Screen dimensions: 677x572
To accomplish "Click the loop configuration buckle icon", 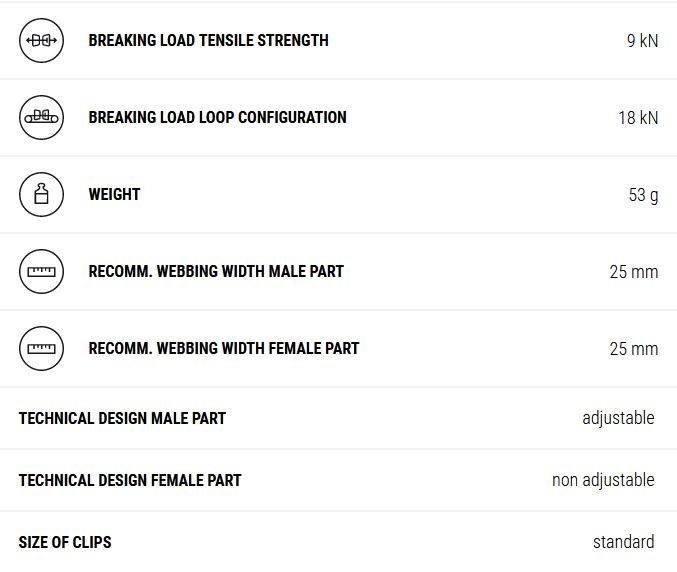I will [x=41, y=118].
